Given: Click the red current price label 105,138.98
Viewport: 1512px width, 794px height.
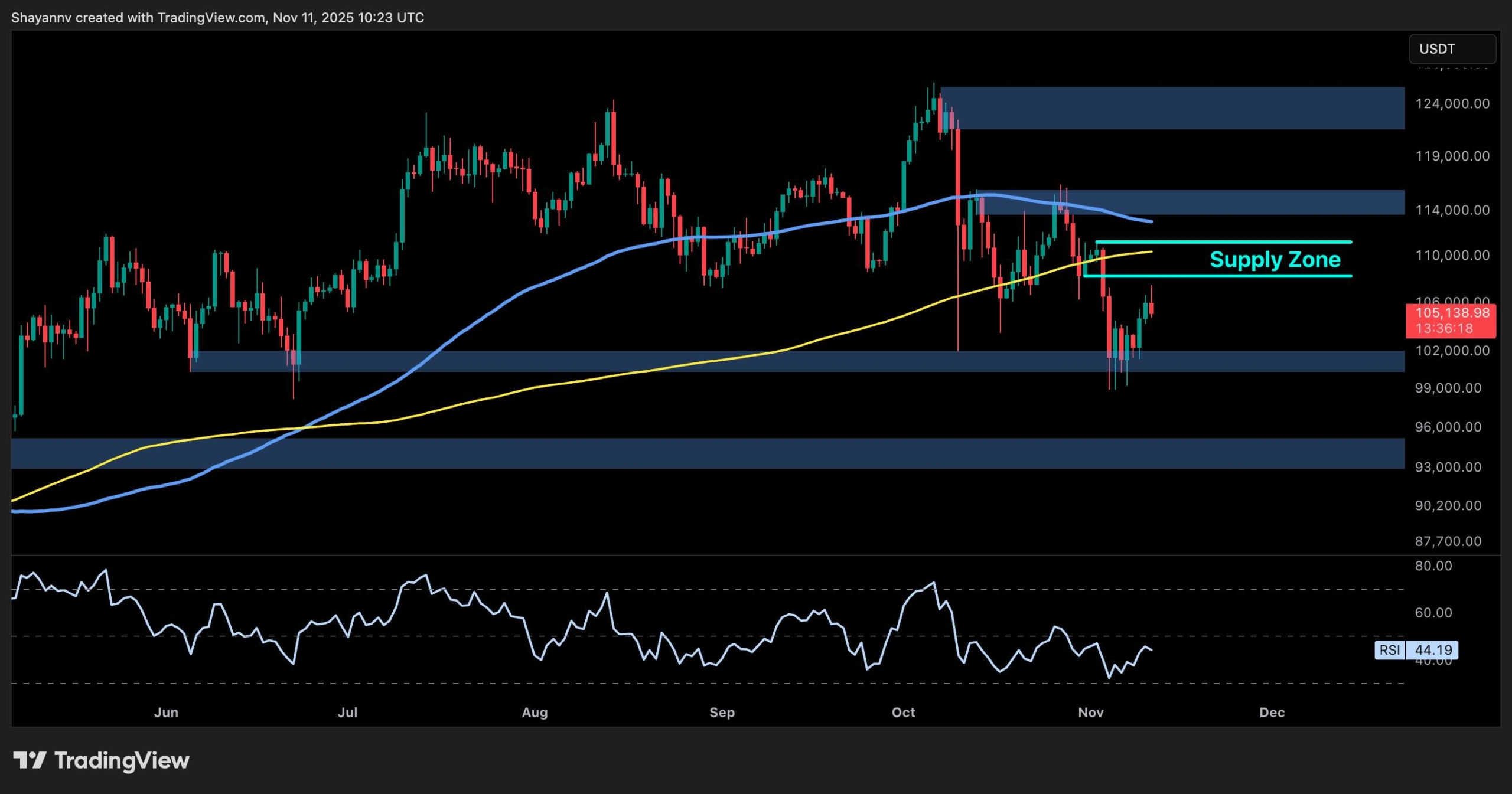Looking at the screenshot, I should tap(1452, 313).
